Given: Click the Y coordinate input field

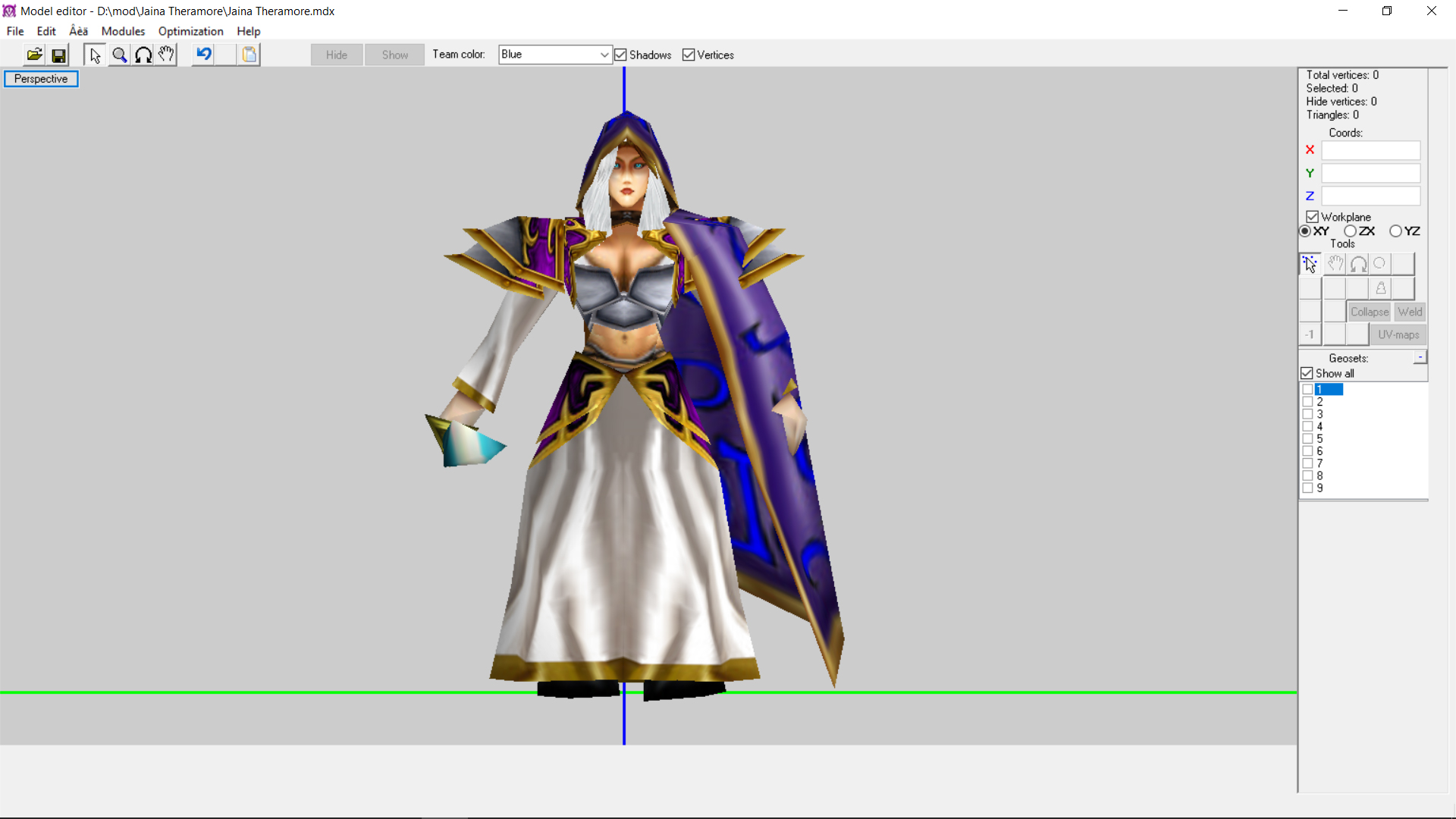Looking at the screenshot, I should pos(1370,173).
